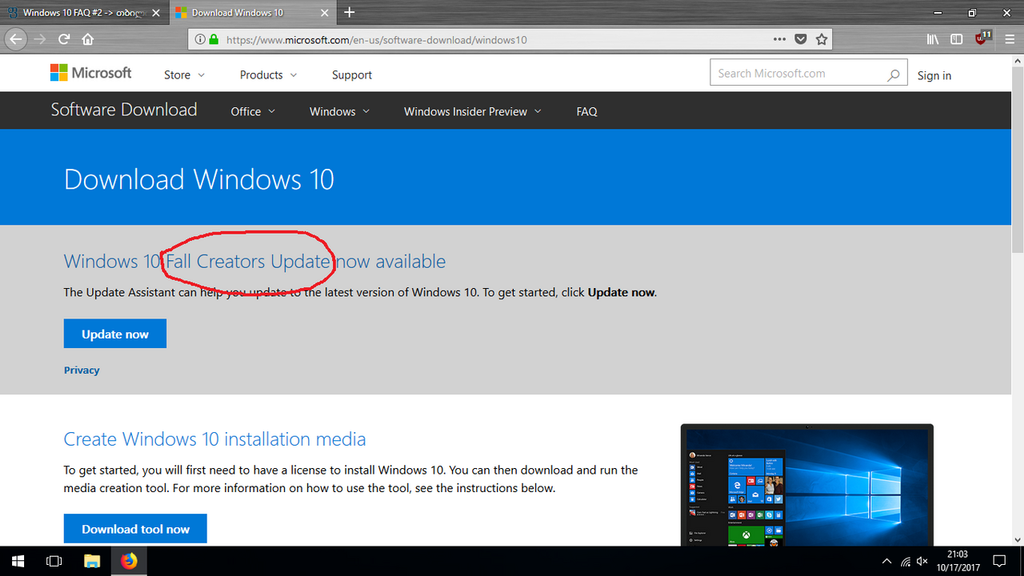Viewport: 1024px width, 576px height.
Task: Open the Privacy link
Action: 82,370
